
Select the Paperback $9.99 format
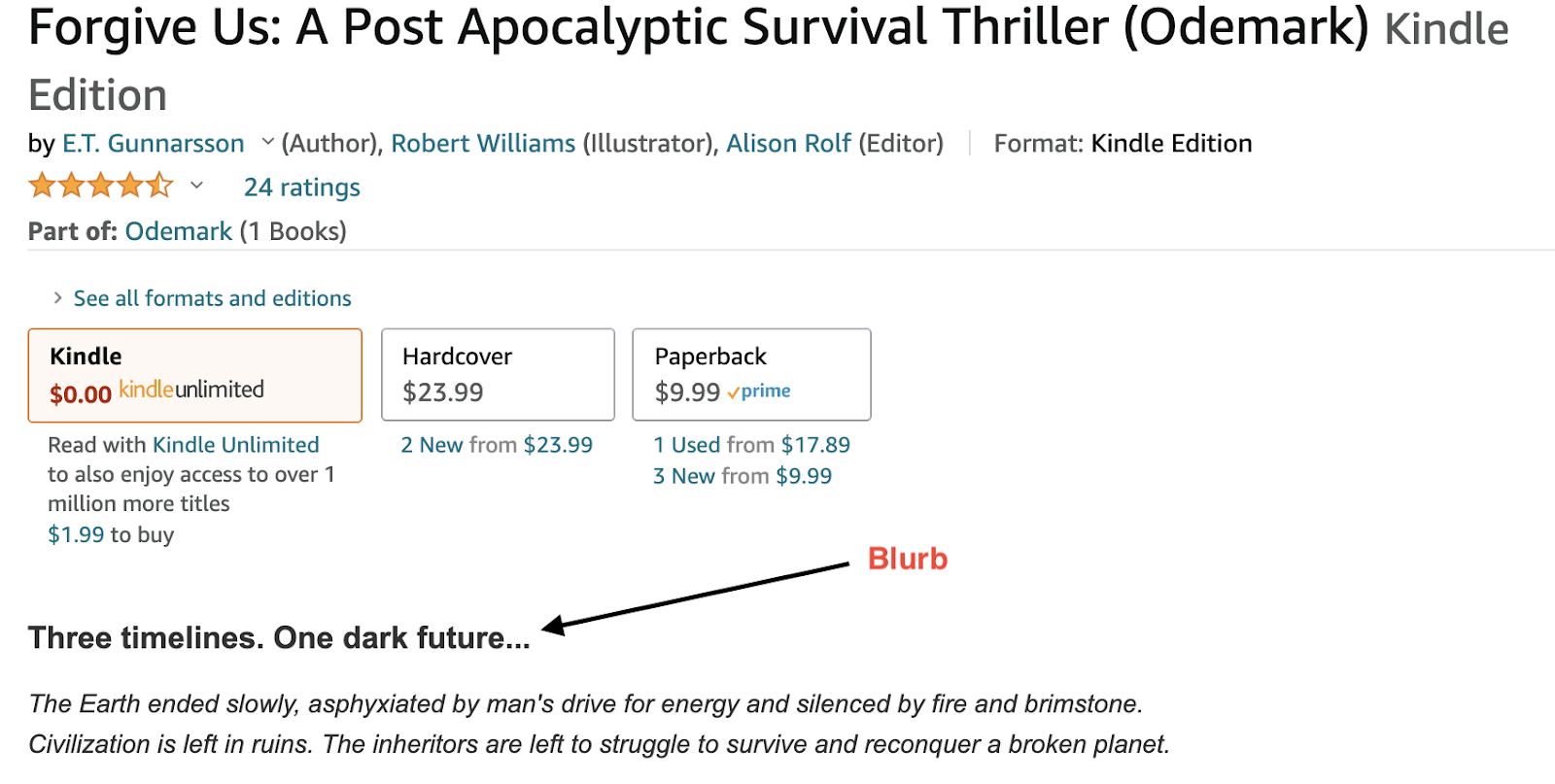point(751,375)
